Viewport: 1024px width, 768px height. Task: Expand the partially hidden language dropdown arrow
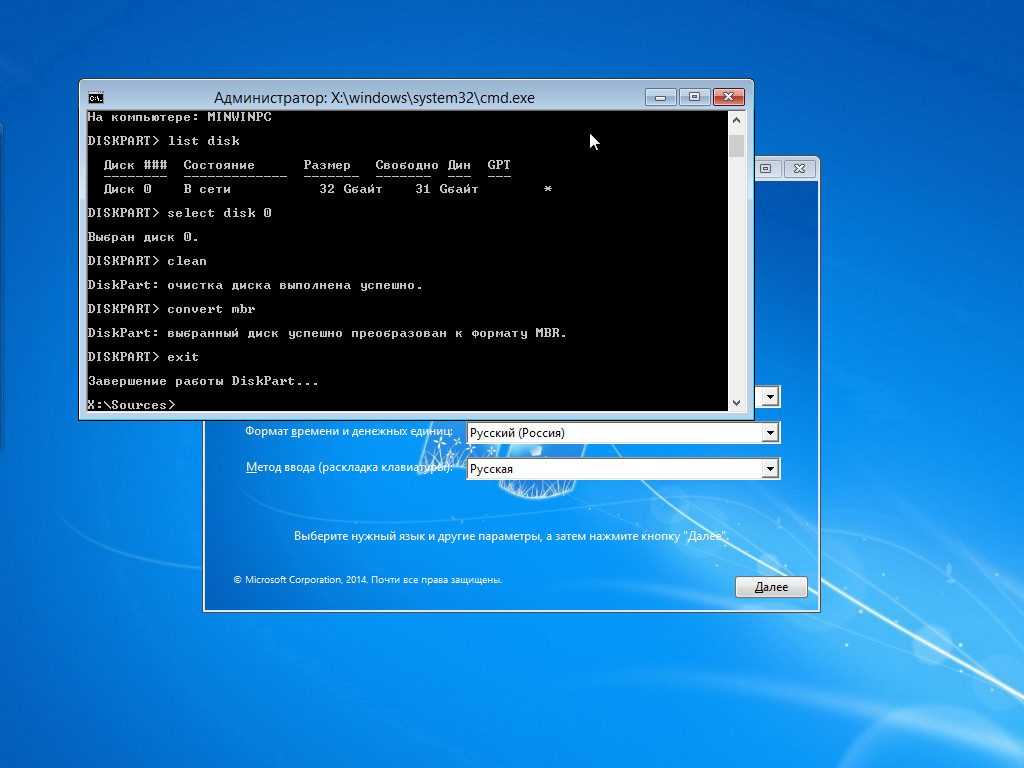(770, 397)
